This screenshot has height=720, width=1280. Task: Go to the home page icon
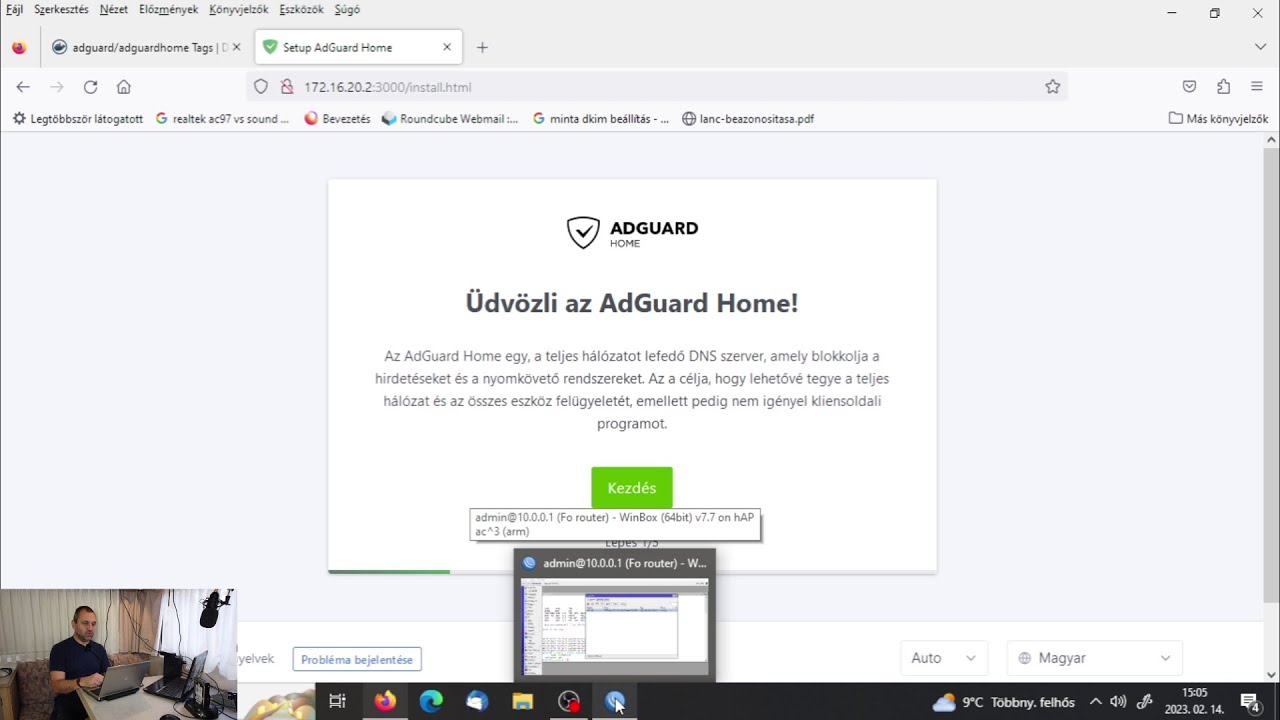pyautogui.click(x=124, y=87)
